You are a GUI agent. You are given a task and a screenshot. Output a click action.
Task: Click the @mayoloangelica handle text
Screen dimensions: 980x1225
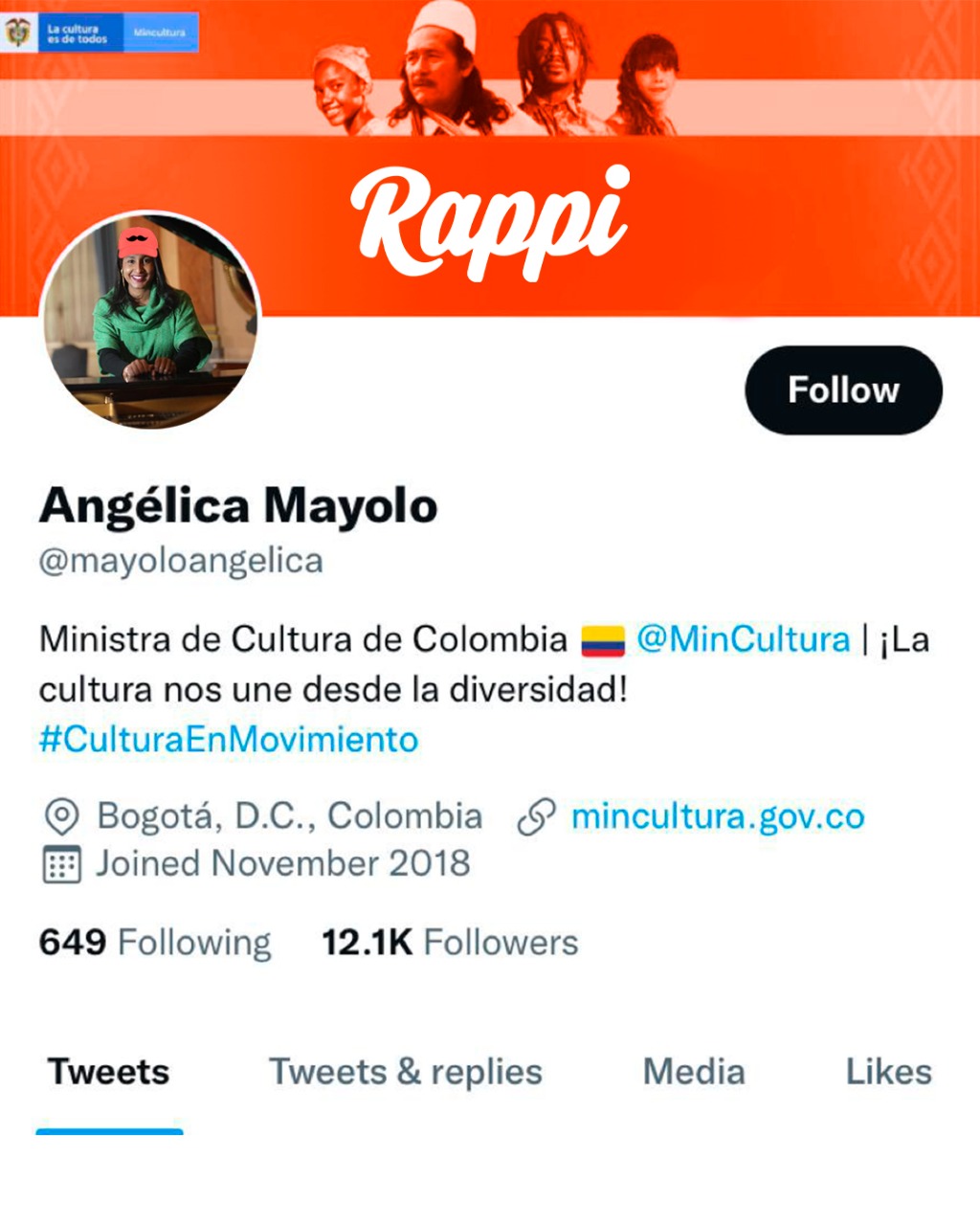[x=181, y=562]
